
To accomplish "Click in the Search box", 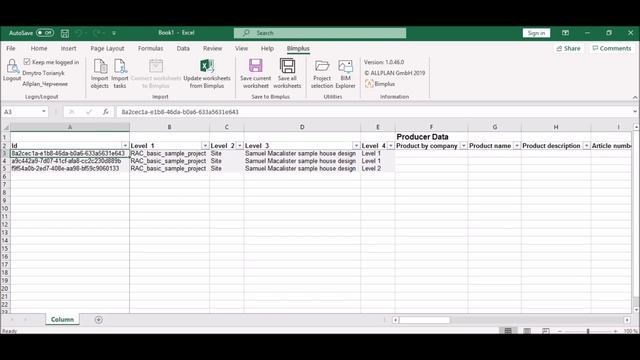I will (x=320, y=33).
